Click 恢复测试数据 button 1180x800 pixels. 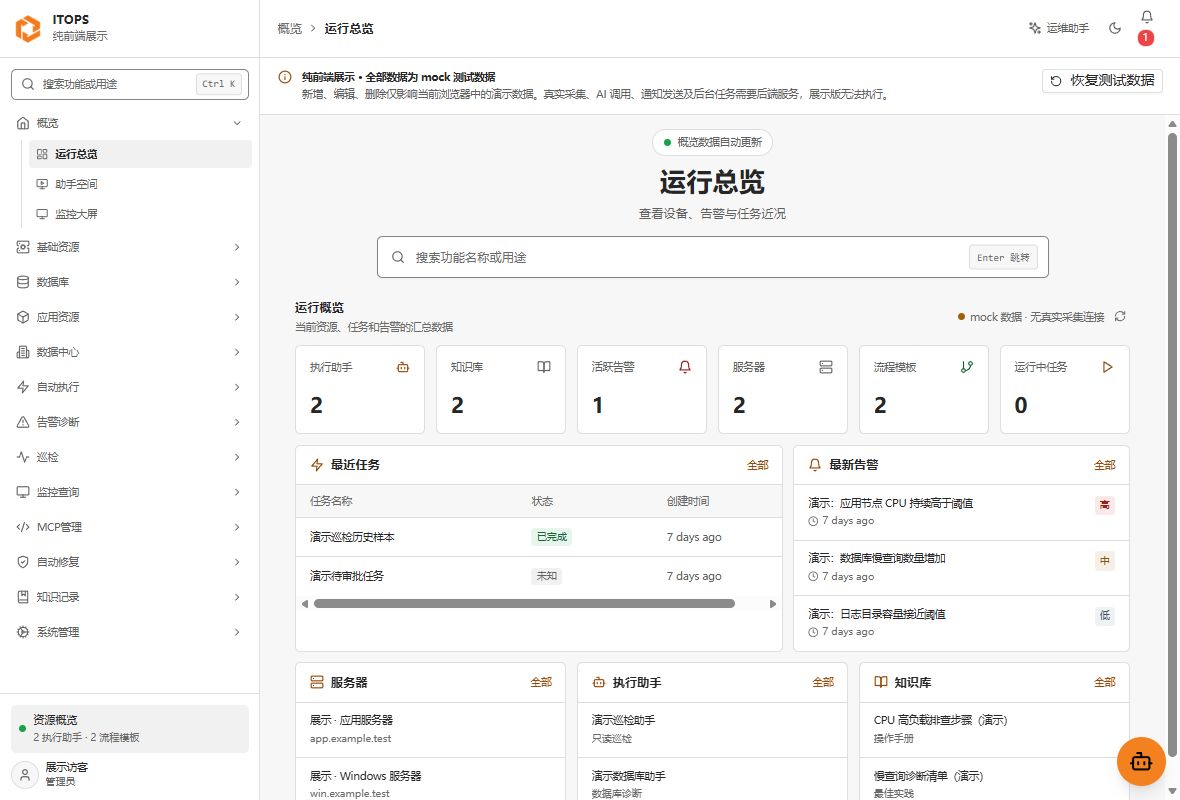tap(1102, 81)
